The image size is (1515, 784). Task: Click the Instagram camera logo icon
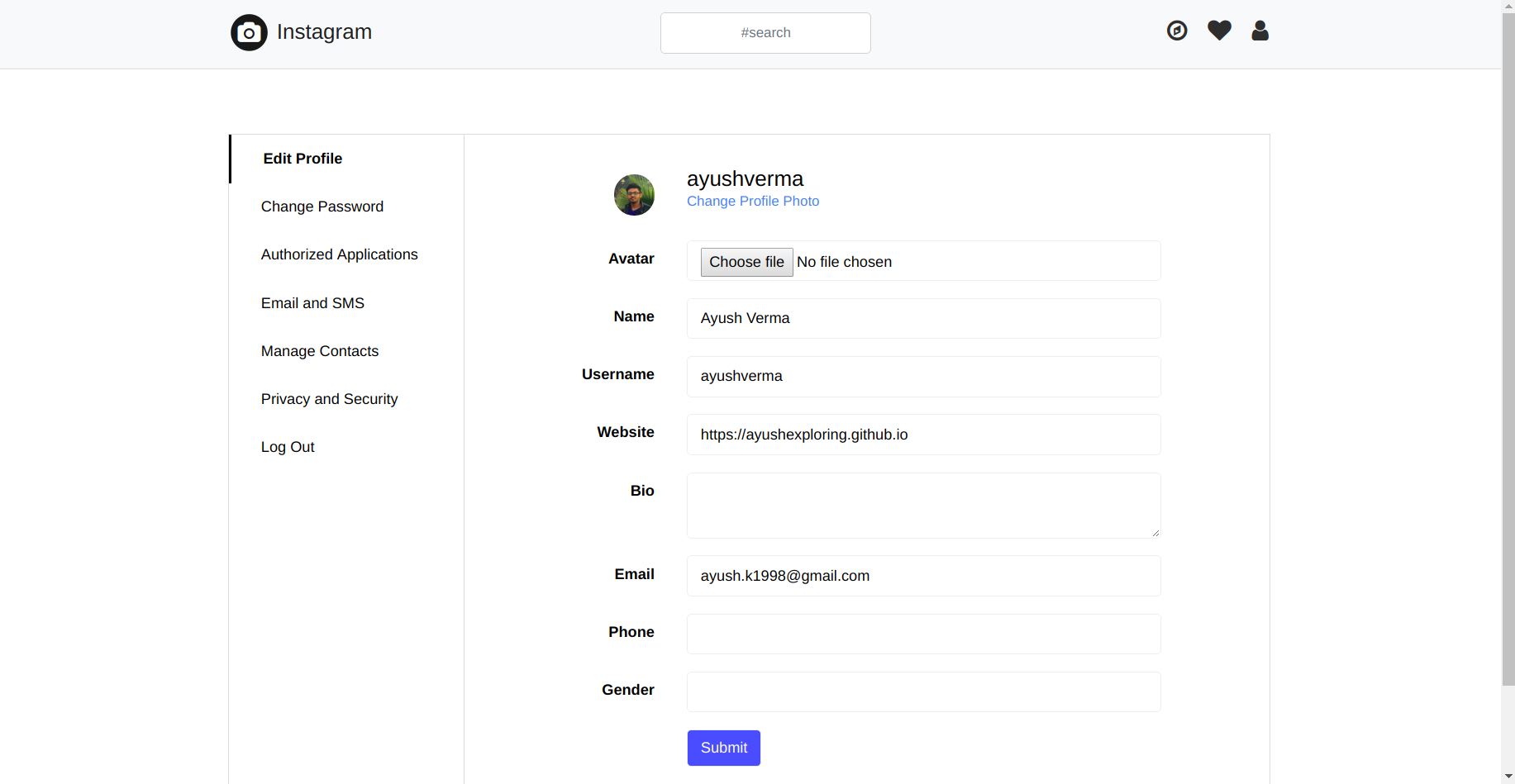point(249,32)
